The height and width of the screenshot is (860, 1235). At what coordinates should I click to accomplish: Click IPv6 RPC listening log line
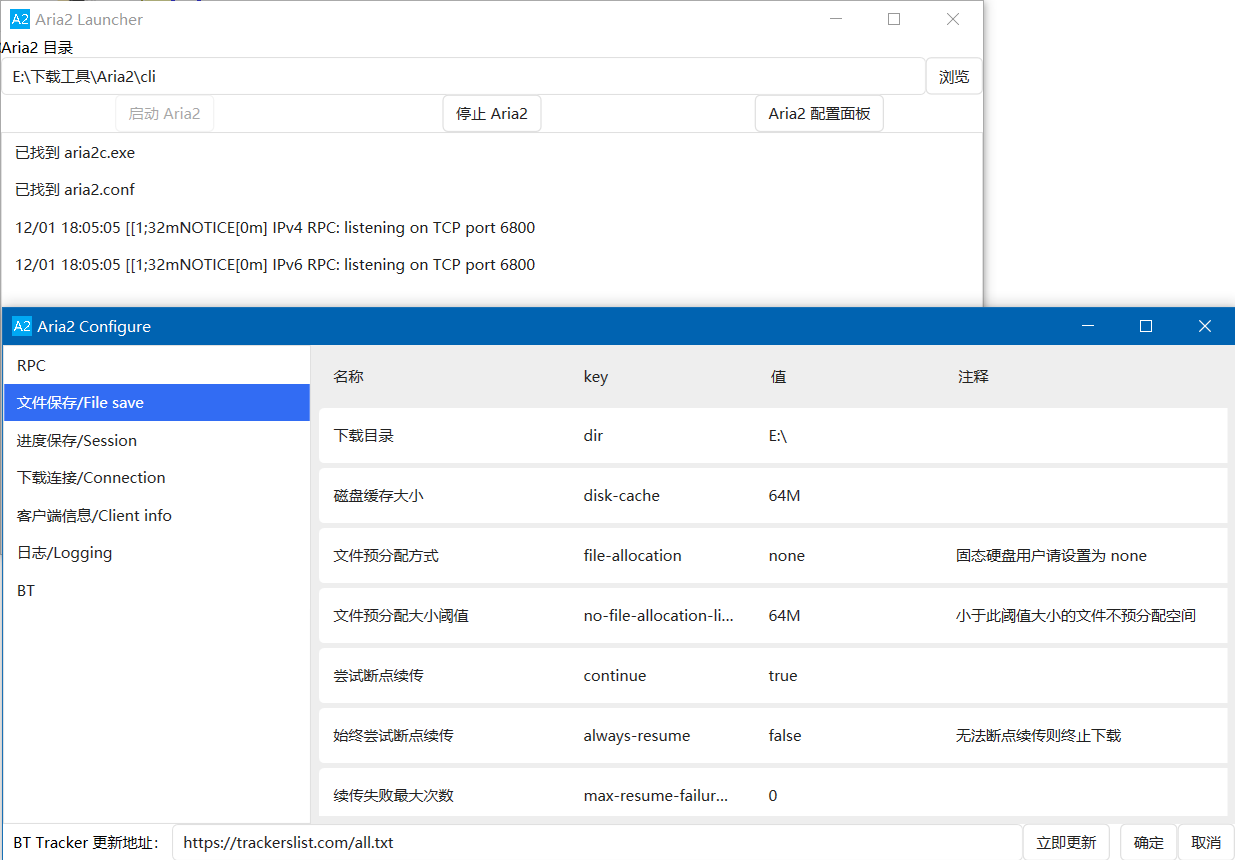[275, 265]
